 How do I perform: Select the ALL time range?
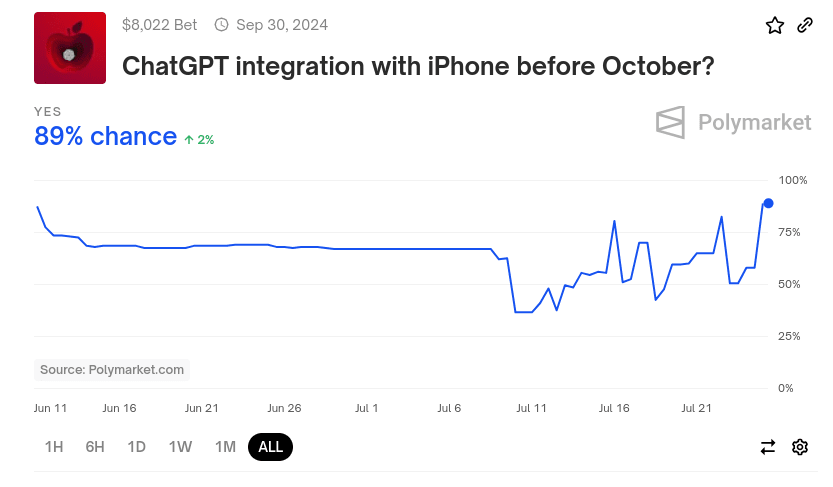pyautogui.click(x=270, y=447)
